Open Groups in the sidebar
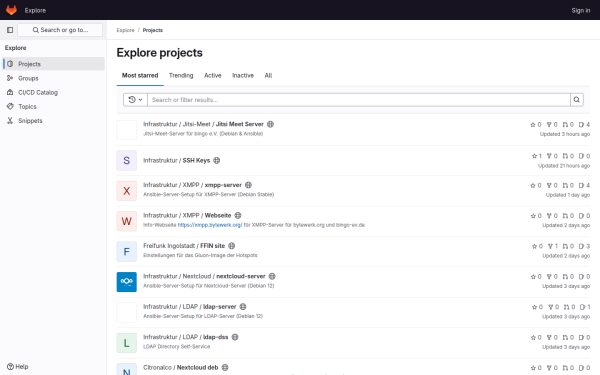600x375 pixels. point(54,78)
